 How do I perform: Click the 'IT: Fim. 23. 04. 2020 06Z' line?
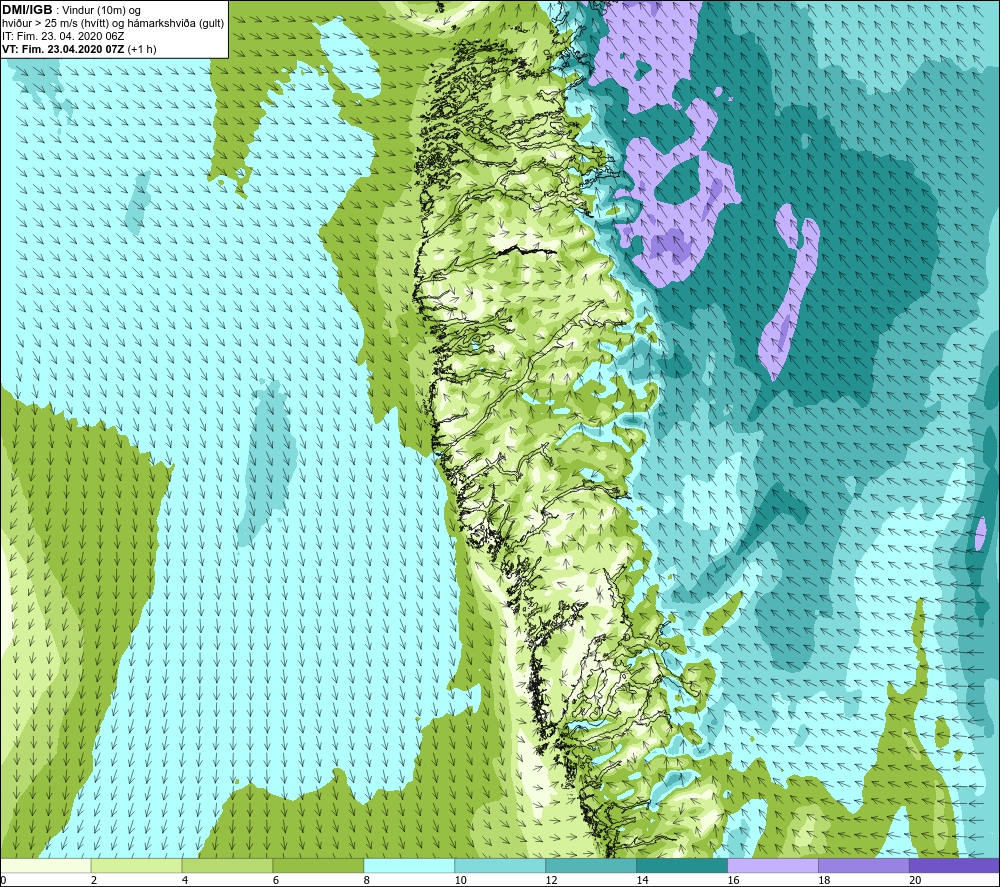pyautogui.click(x=62, y=36)
